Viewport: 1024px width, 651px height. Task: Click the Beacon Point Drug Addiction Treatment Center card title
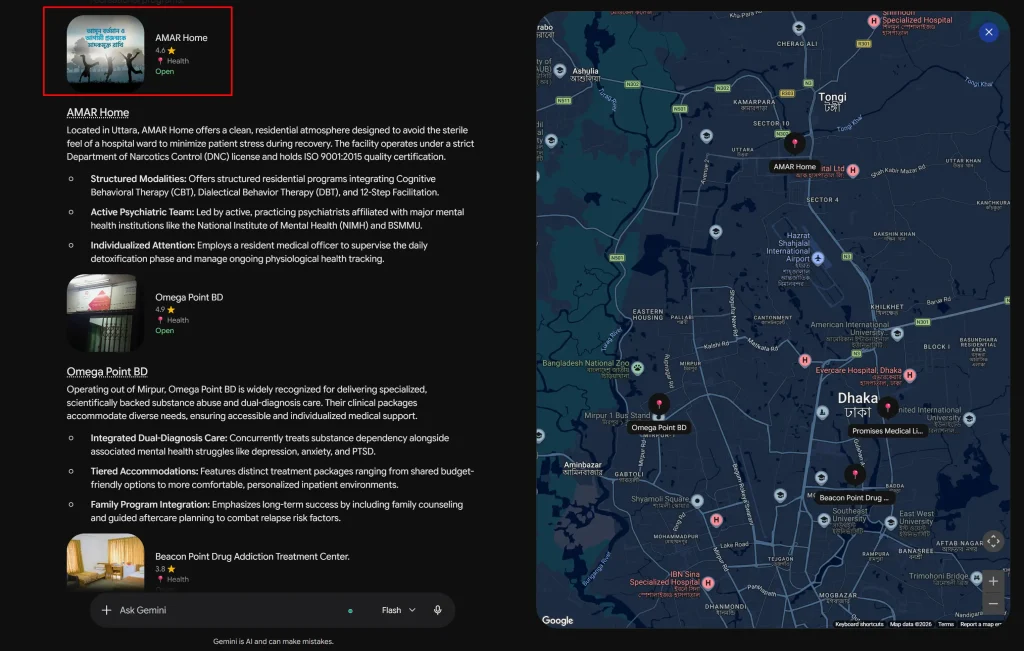tap(252, 556)
